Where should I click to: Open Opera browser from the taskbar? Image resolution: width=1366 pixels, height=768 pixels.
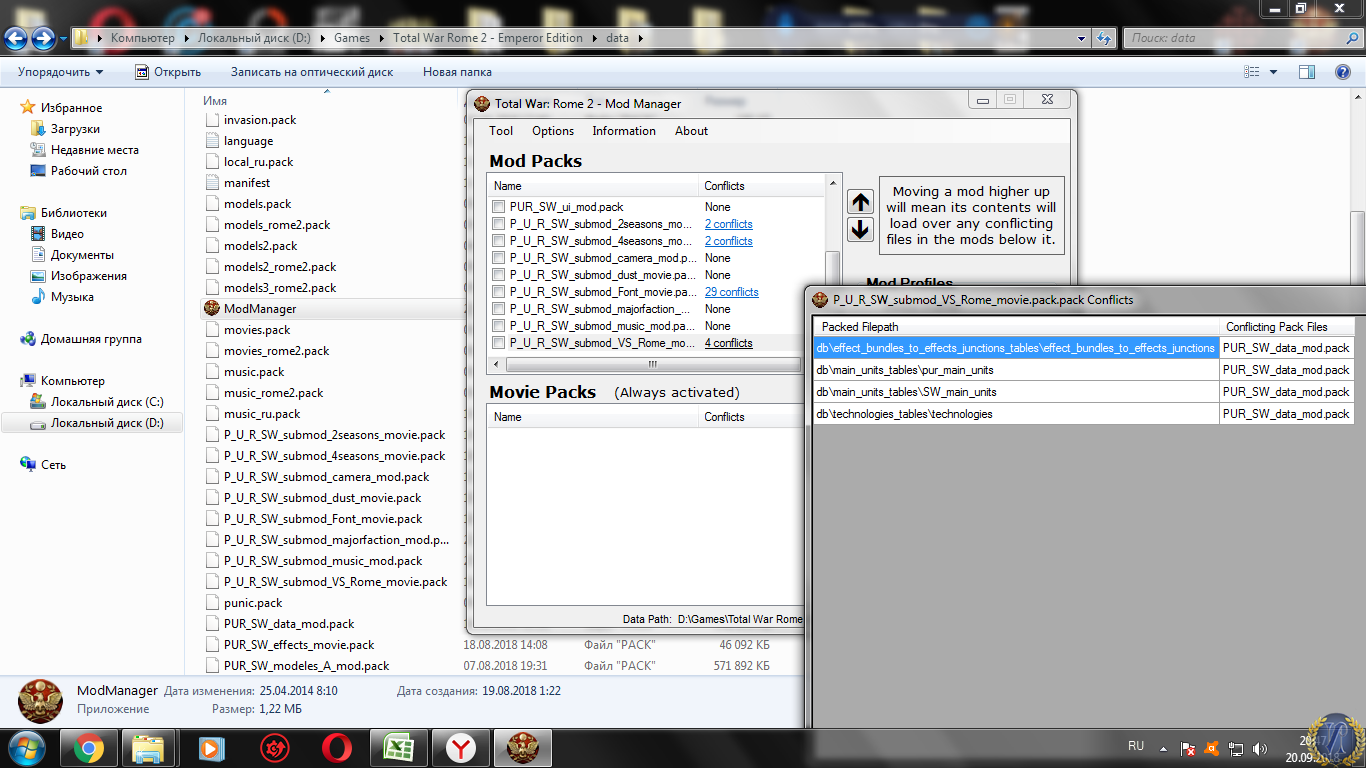pos(336,747)
